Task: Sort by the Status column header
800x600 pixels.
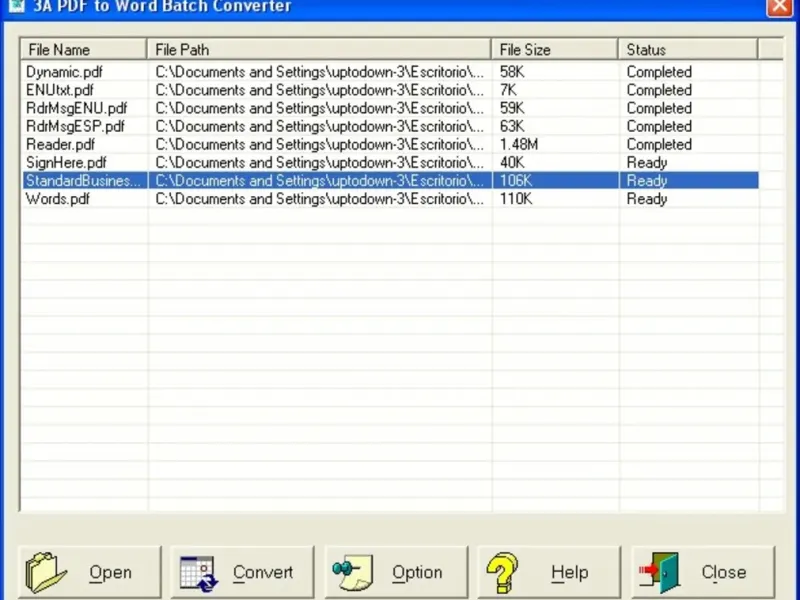Action: coord(688,49)
